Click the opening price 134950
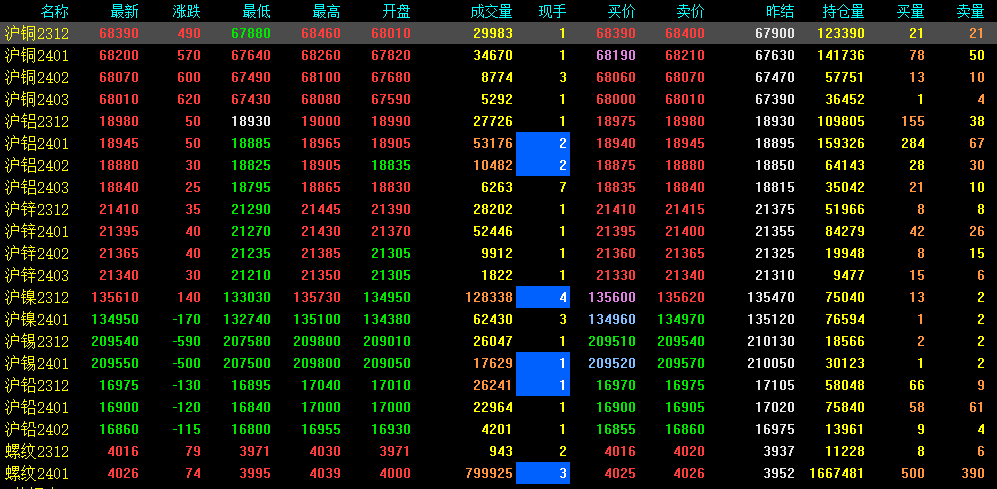 (387, 298)
